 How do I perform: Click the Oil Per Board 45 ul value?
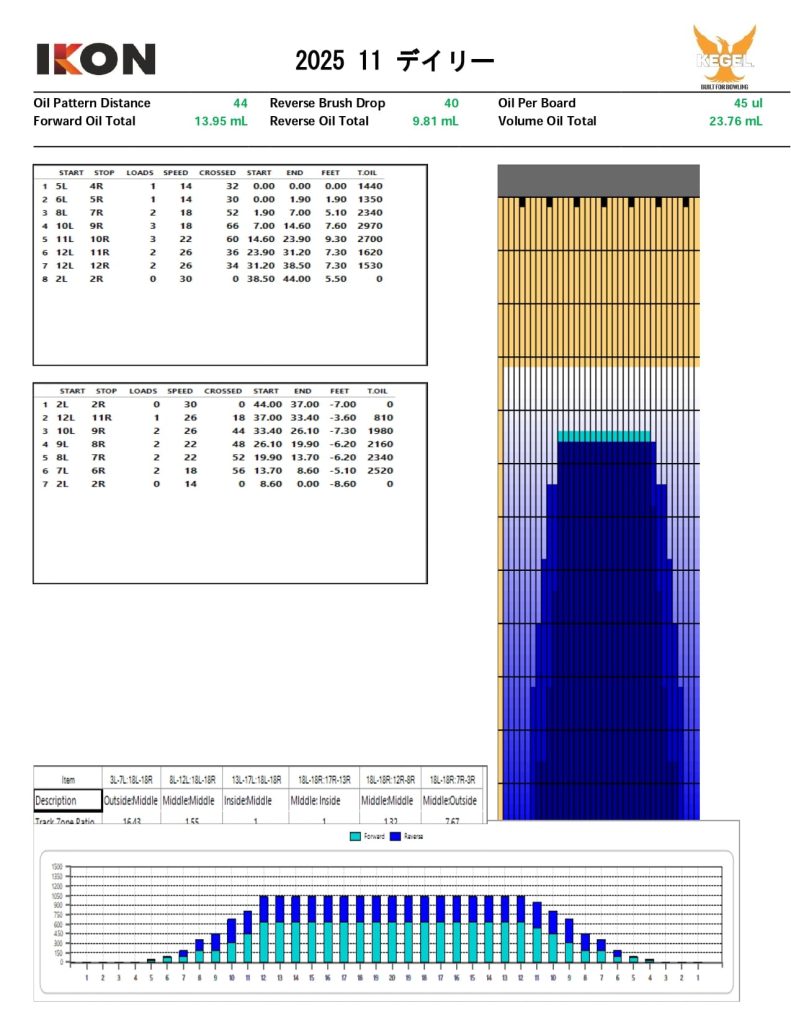click(747, 103)
